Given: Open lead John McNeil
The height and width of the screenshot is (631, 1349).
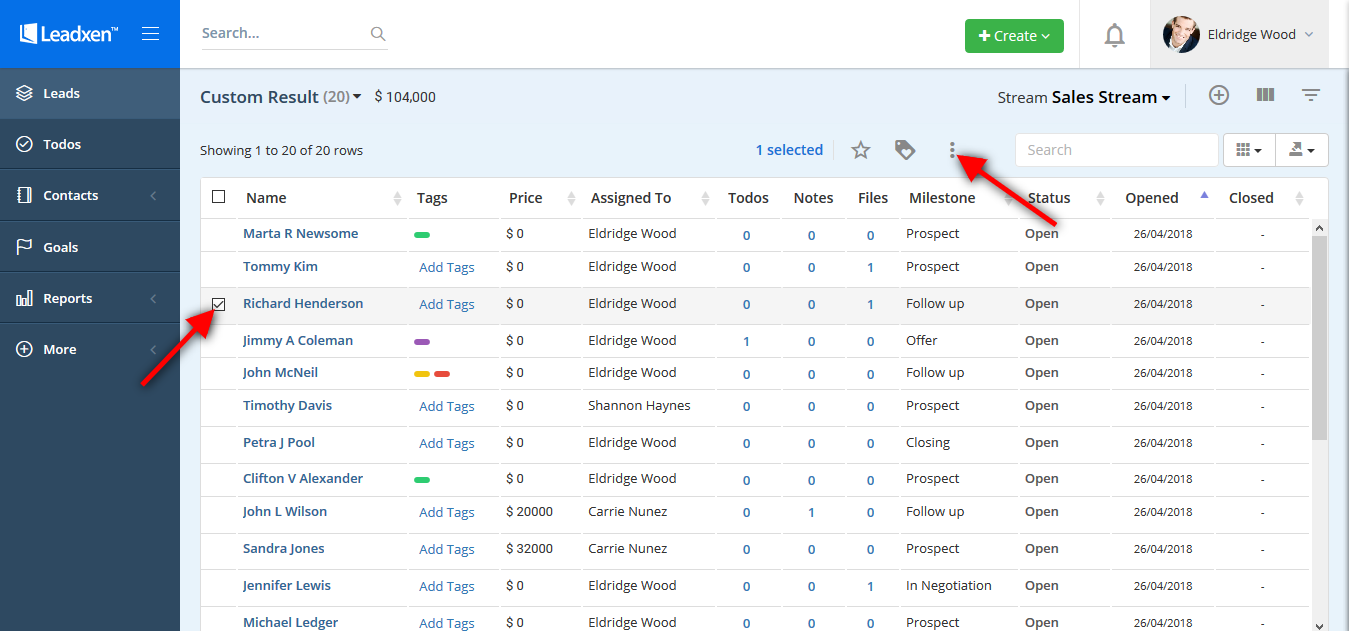Looking at the screenshot, I should point(280,372).
